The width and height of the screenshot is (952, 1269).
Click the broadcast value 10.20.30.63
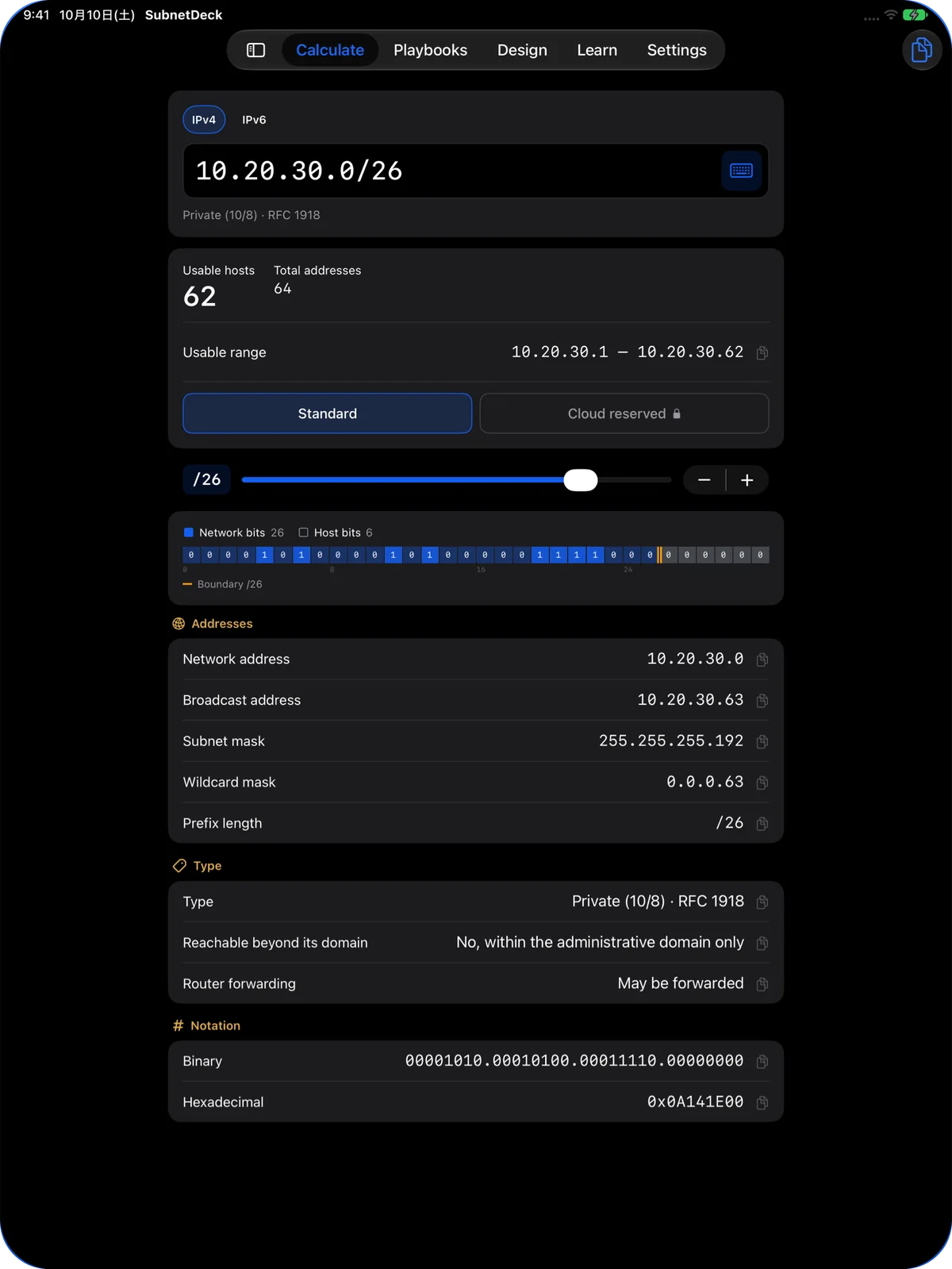[x=690, y=700]
